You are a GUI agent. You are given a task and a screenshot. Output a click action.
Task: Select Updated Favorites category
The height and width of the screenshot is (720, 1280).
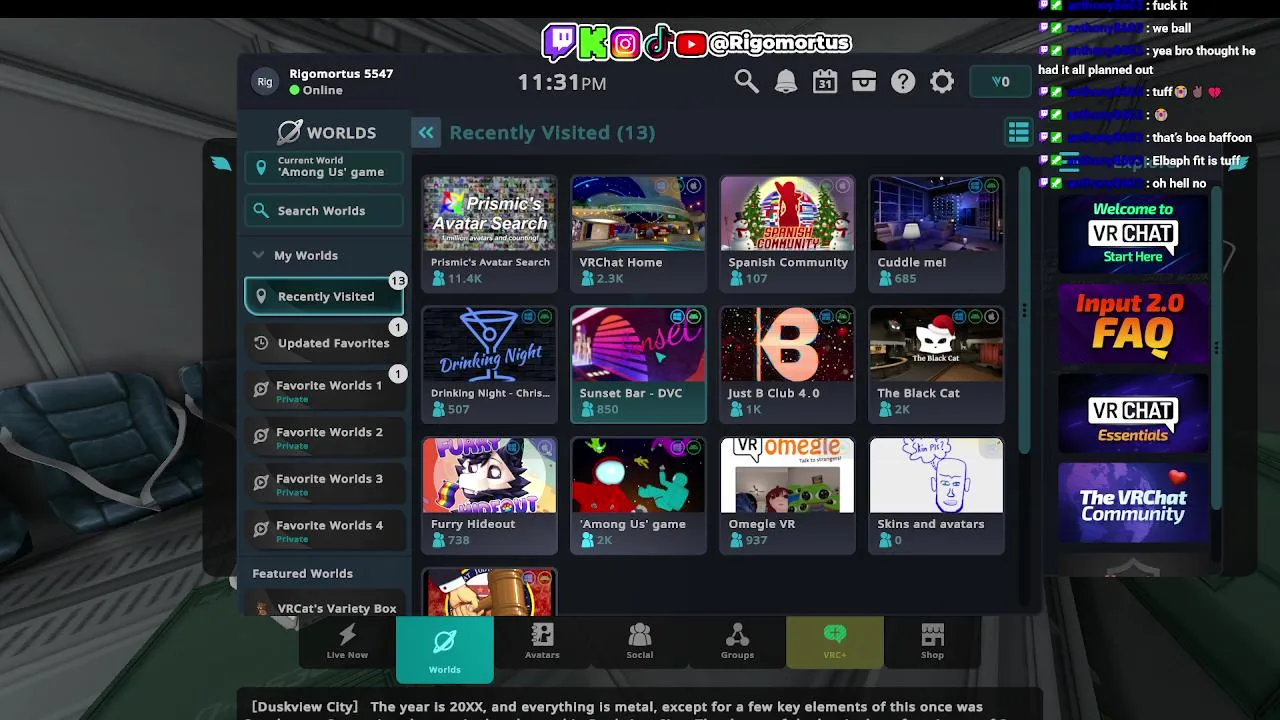click(324, 343)
